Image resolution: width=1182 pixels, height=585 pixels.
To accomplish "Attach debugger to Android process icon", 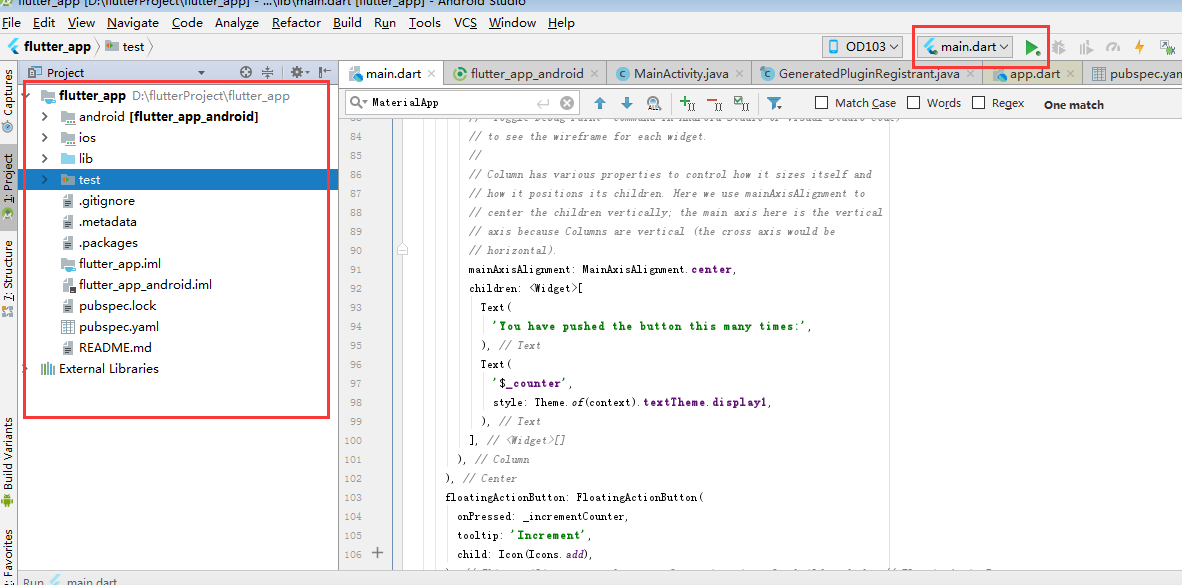I will (x=1167, y=47).
